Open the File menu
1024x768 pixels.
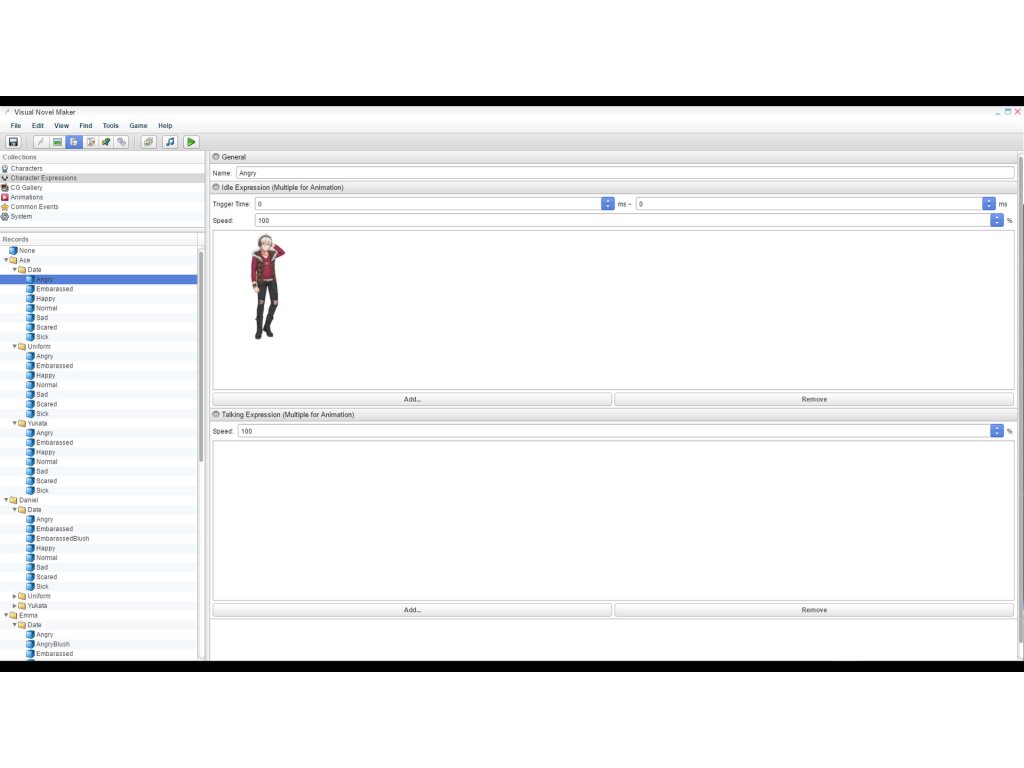[16, 125]
